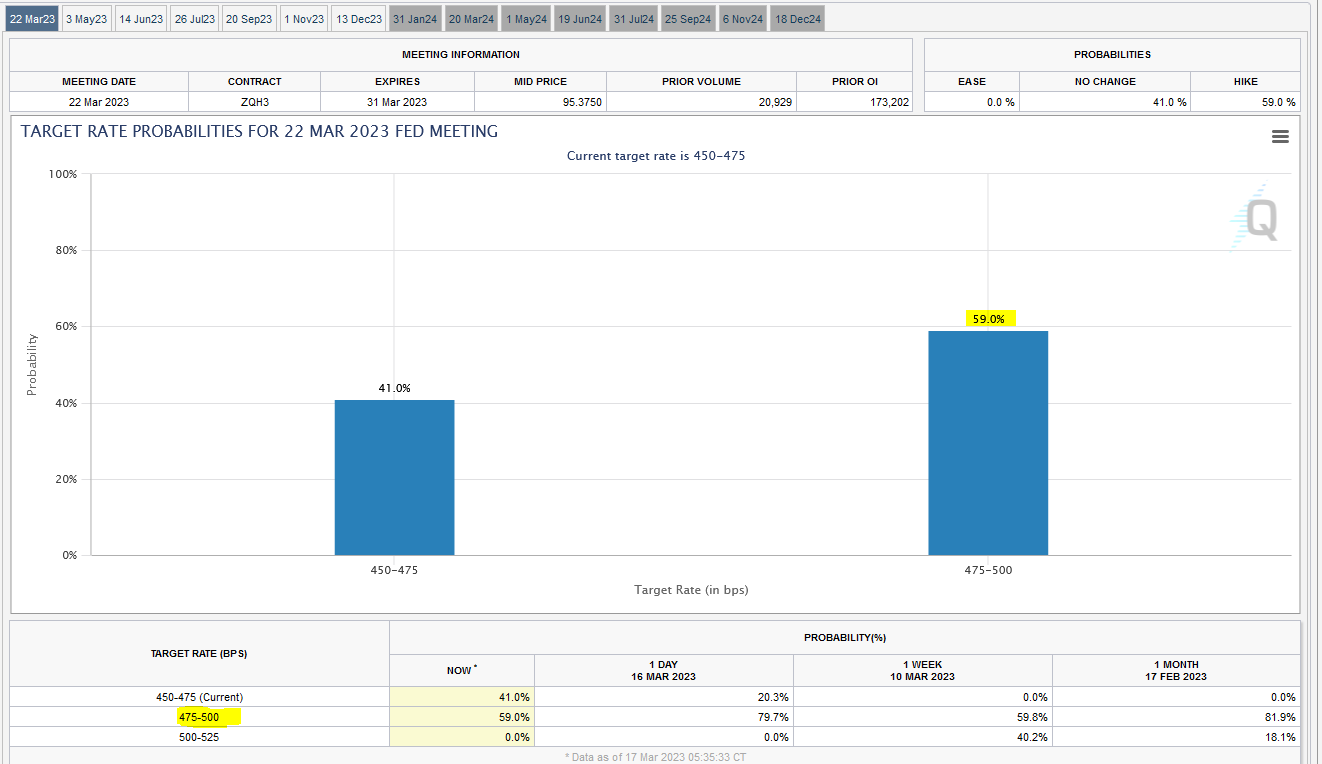Click the CONTRACT column header
This screenshot has width=1322, height=764.
[x=255, y=81]
